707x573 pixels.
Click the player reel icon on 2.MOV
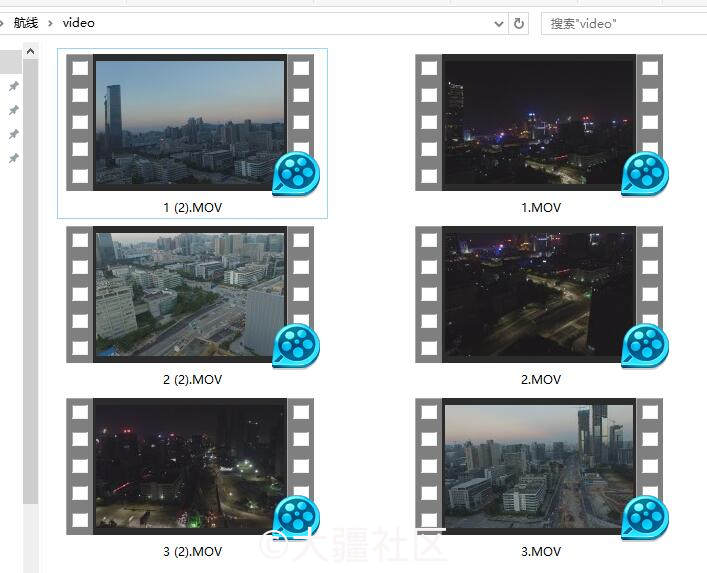click(x=645, y=346)
